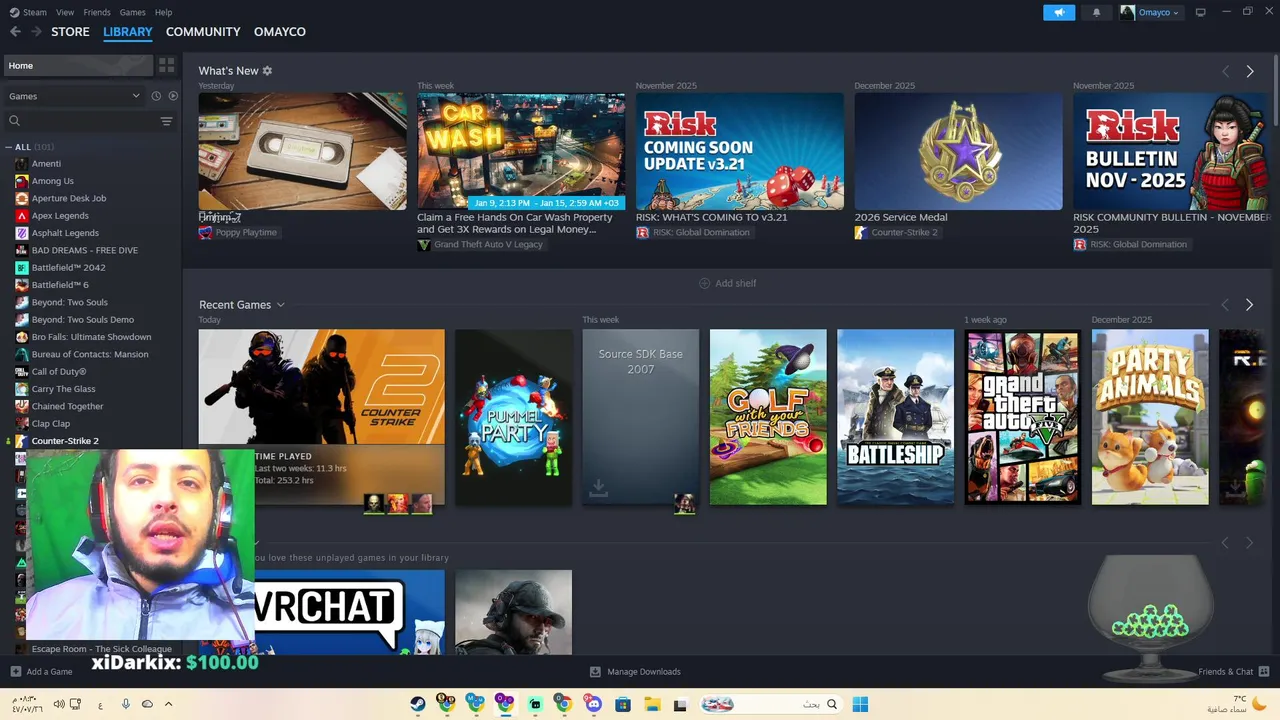Open the Car Wash GTA news card
The image size is (1280, 720).
(521, 151)
